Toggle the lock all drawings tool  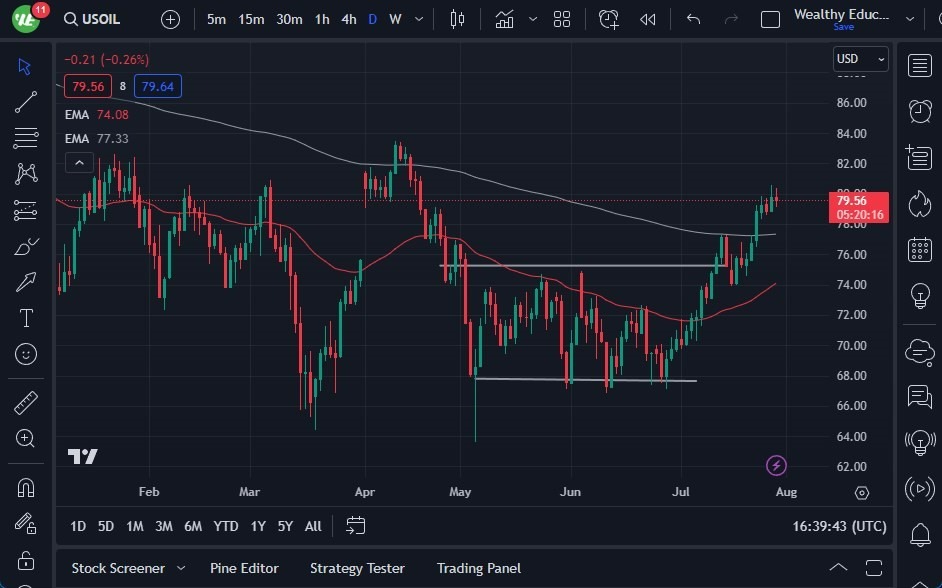(x=26, y=560)
